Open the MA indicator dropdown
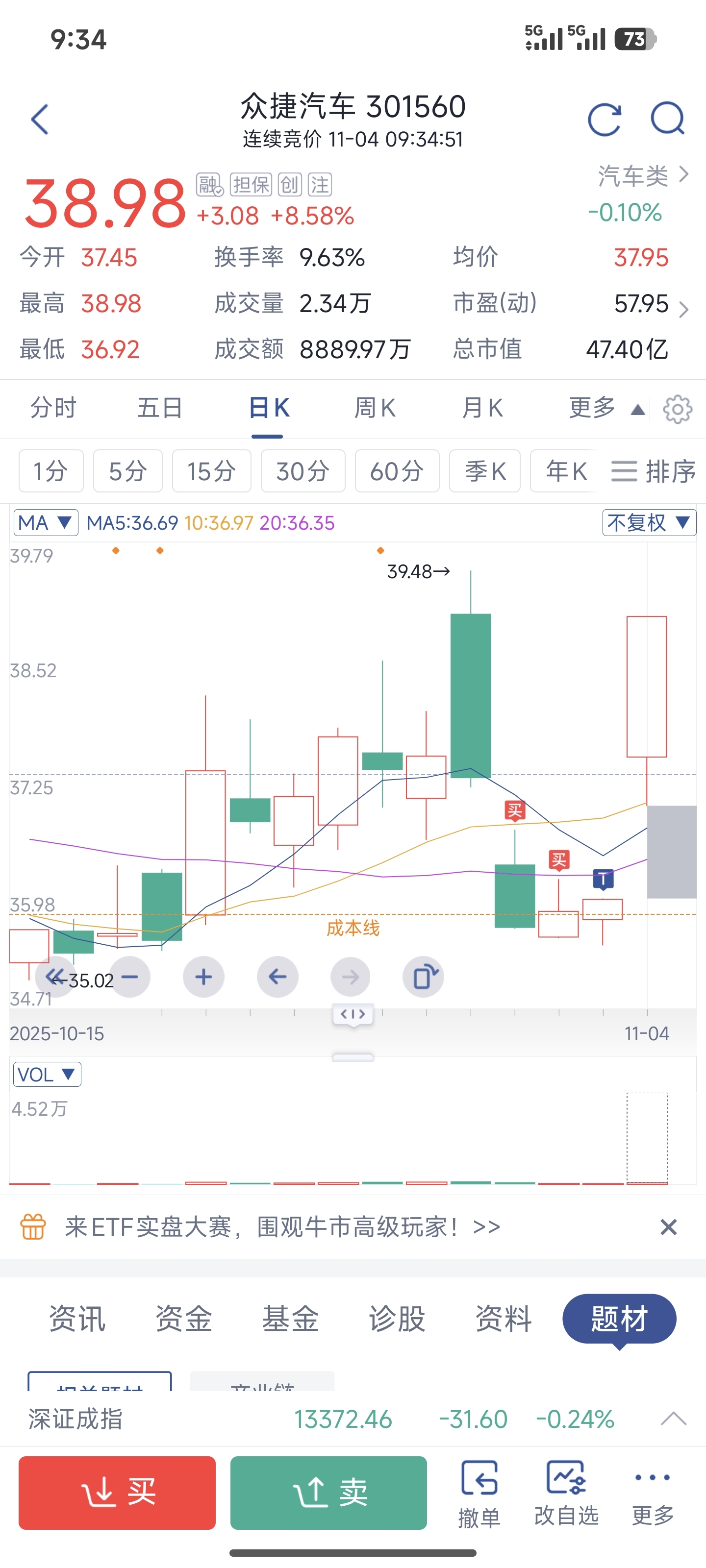This screenshot has height=1568, width=706. (x=46, y=523)
